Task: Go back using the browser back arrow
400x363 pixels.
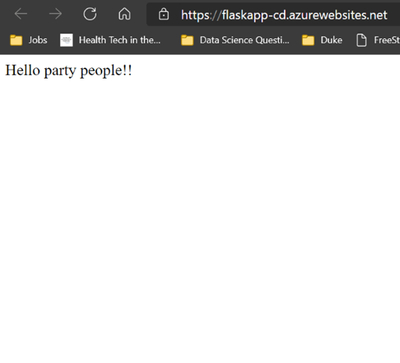Action: coord(21,14)
